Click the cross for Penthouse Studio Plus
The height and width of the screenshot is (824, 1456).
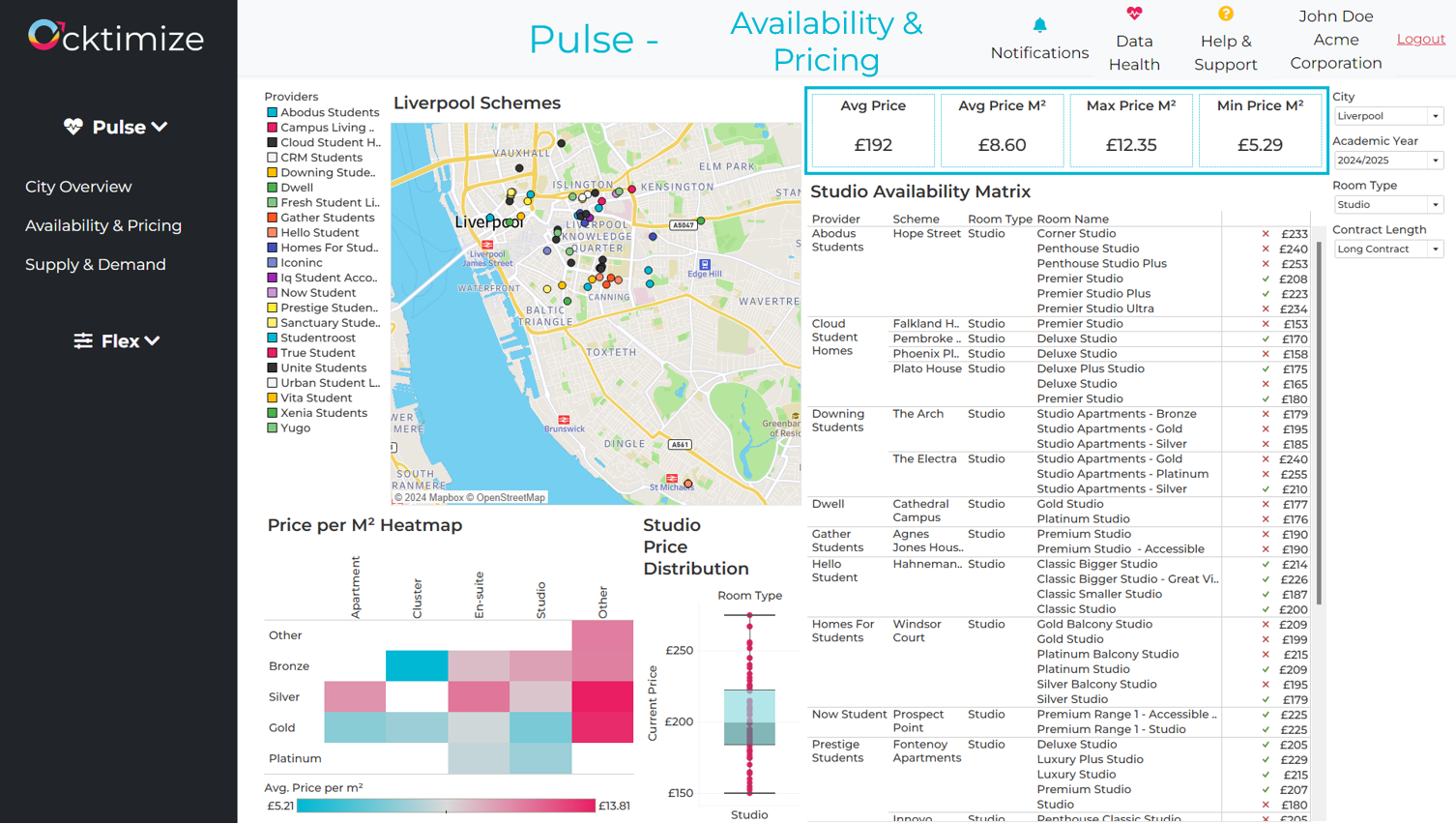[1266, 264]
